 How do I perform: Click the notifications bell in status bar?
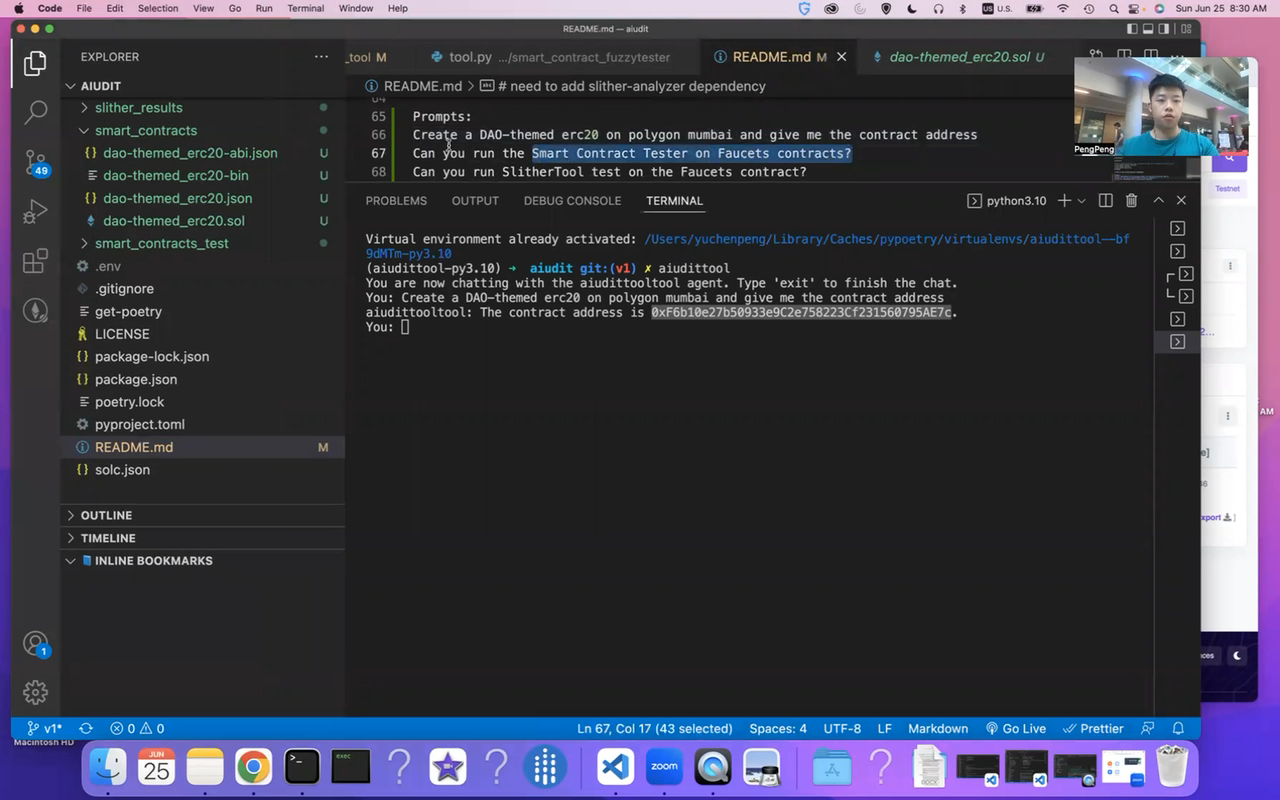tap(1178, 729)
